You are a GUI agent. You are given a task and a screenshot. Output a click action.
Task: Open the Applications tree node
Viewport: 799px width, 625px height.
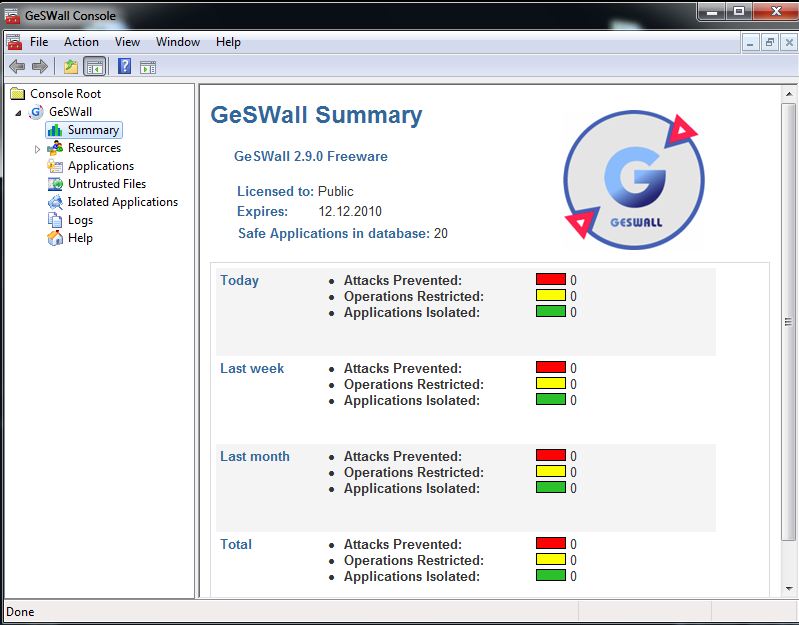tap(100, 166)
